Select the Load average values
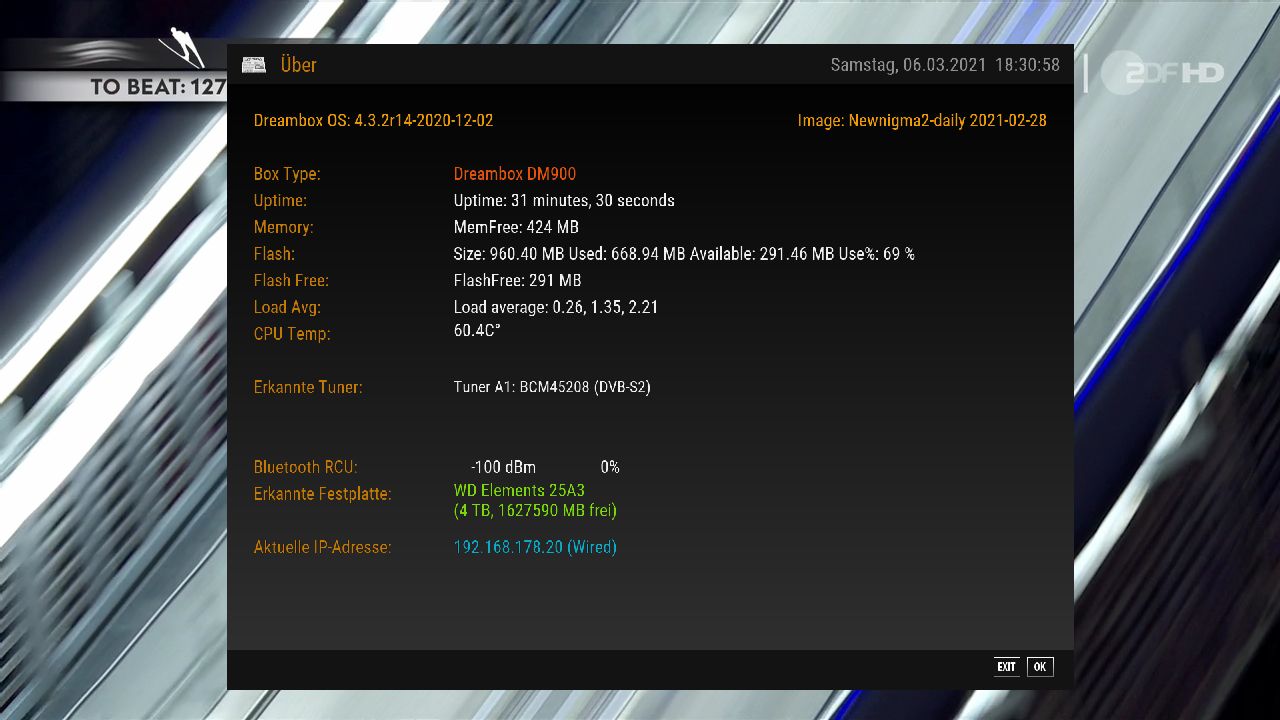The height and width of the screenshot is (720, 1280). (555, 307)
